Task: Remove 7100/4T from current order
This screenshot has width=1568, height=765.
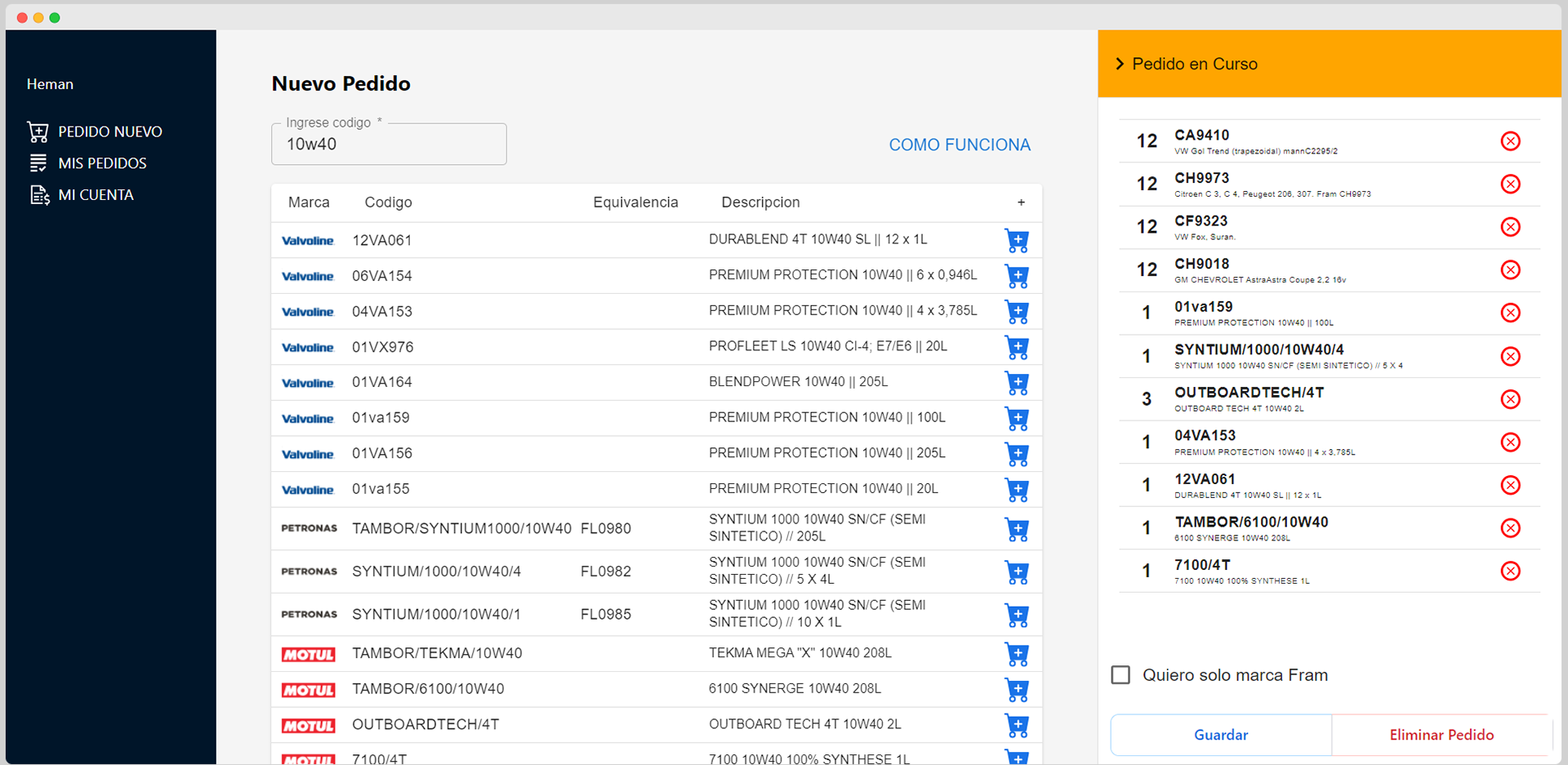Action: click(x=1510, y=571)
